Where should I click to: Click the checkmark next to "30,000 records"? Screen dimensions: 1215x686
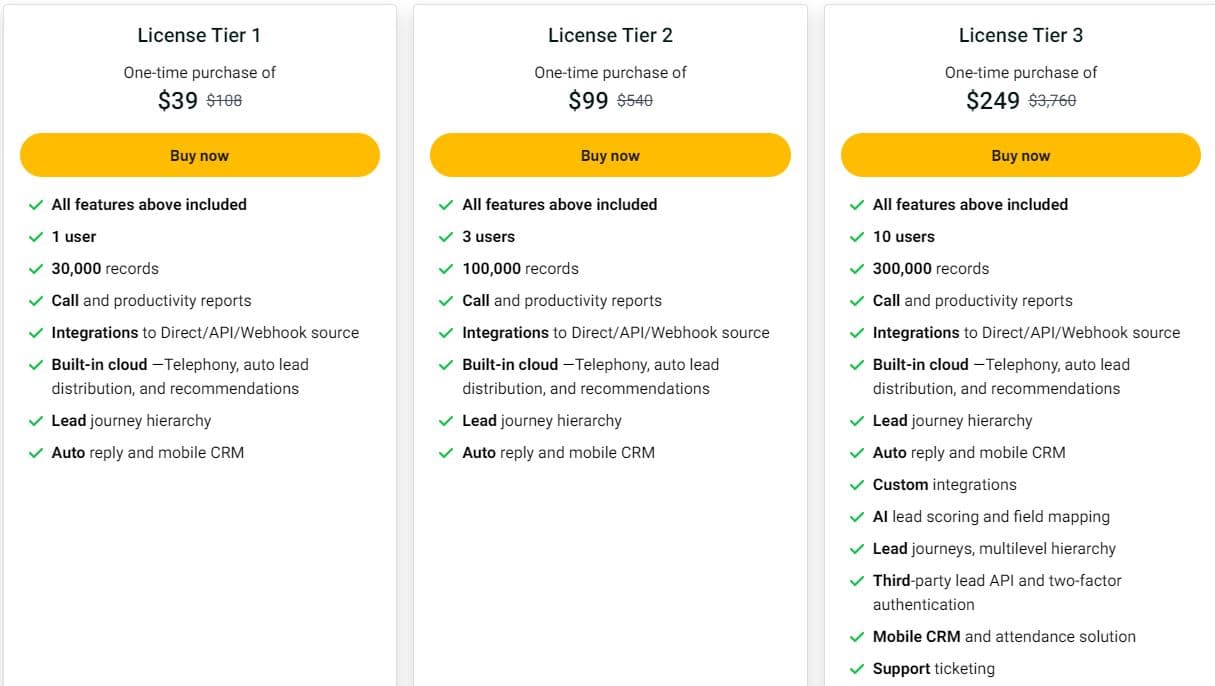click(35, 268)
